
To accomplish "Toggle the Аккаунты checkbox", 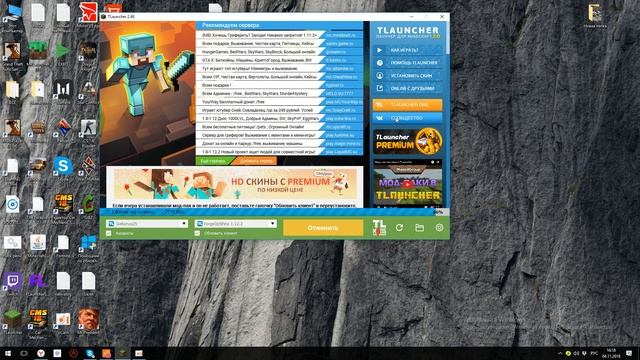I will 109,233.
